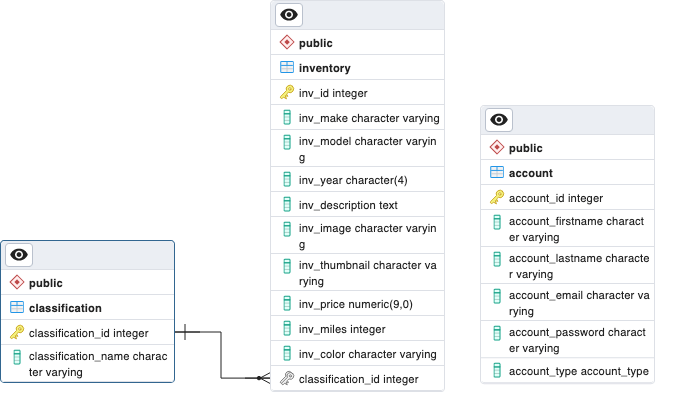Click the column icon for inv_miles
Image resolution: width=700 pixels, height=420 pixels.
tap(287, 329)
